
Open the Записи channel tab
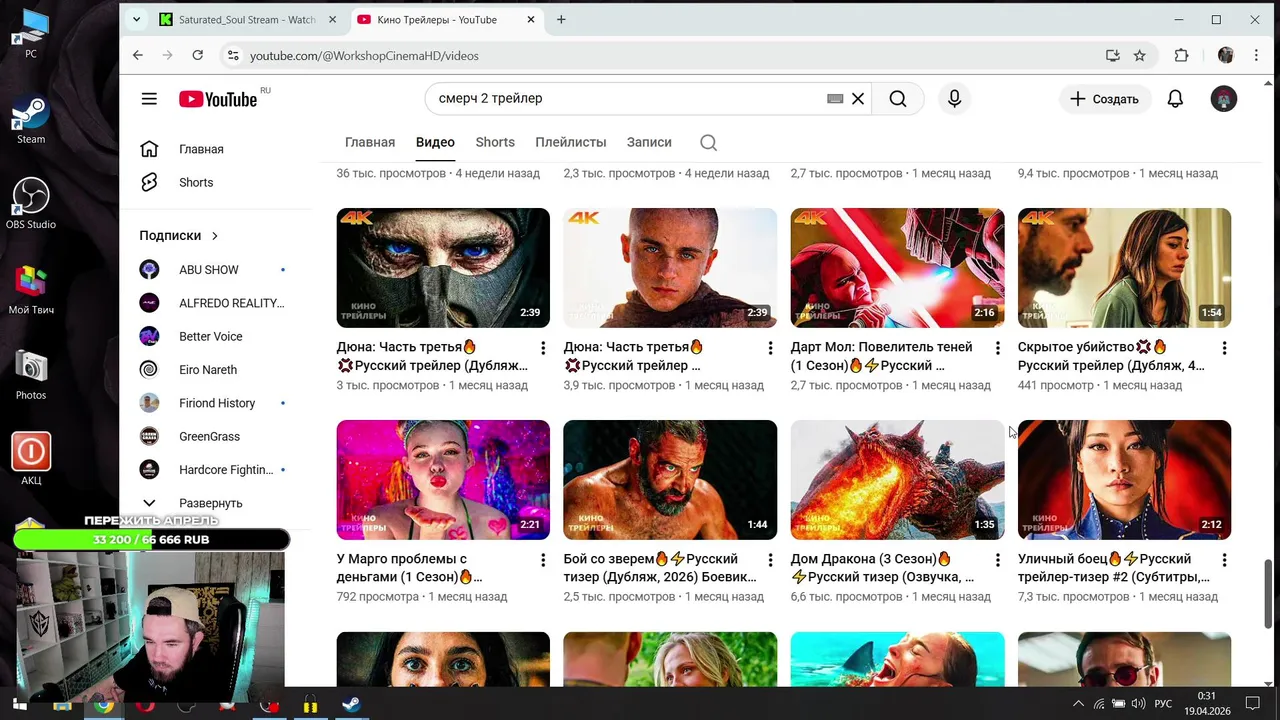click(649, 142)
